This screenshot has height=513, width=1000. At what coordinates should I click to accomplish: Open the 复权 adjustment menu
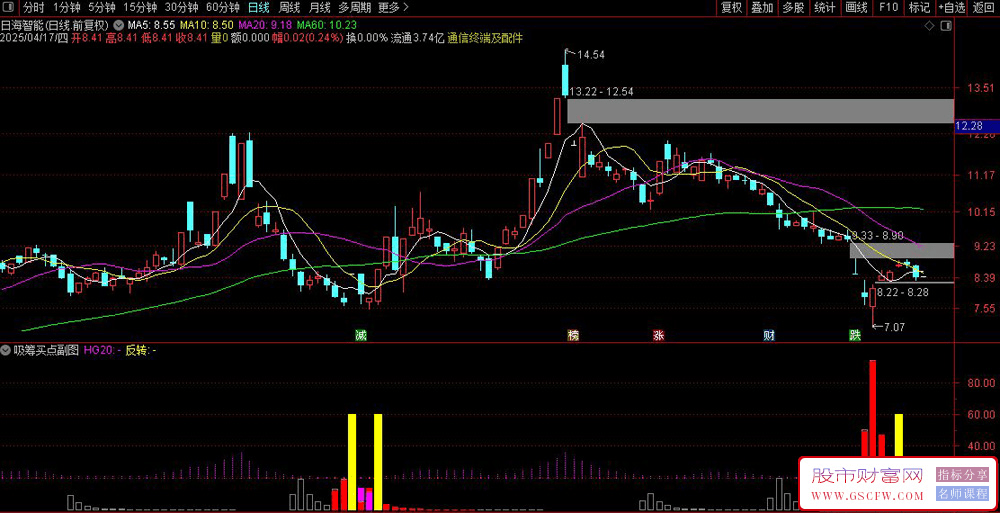732,8
